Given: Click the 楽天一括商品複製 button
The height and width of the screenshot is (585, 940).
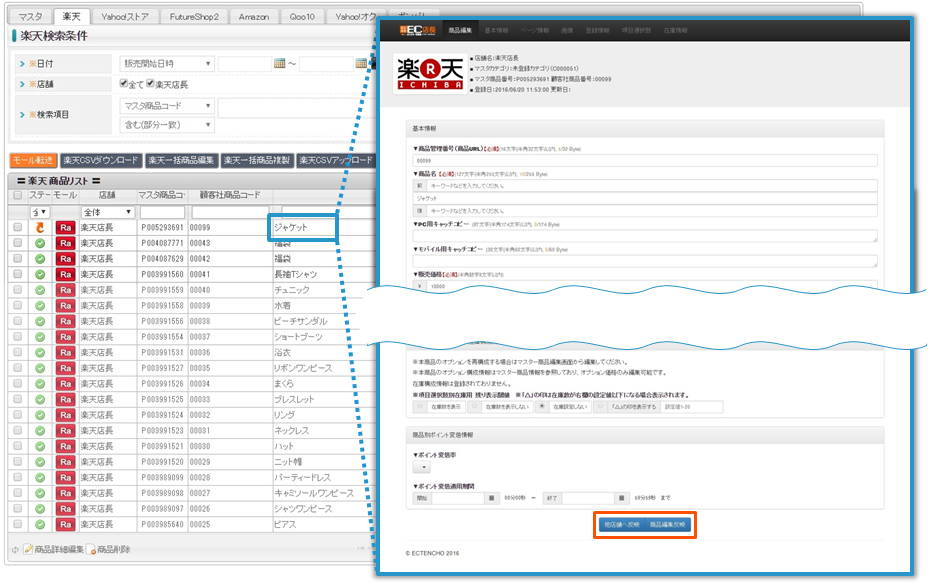Looking at the screenshot, I should point(257,161).
